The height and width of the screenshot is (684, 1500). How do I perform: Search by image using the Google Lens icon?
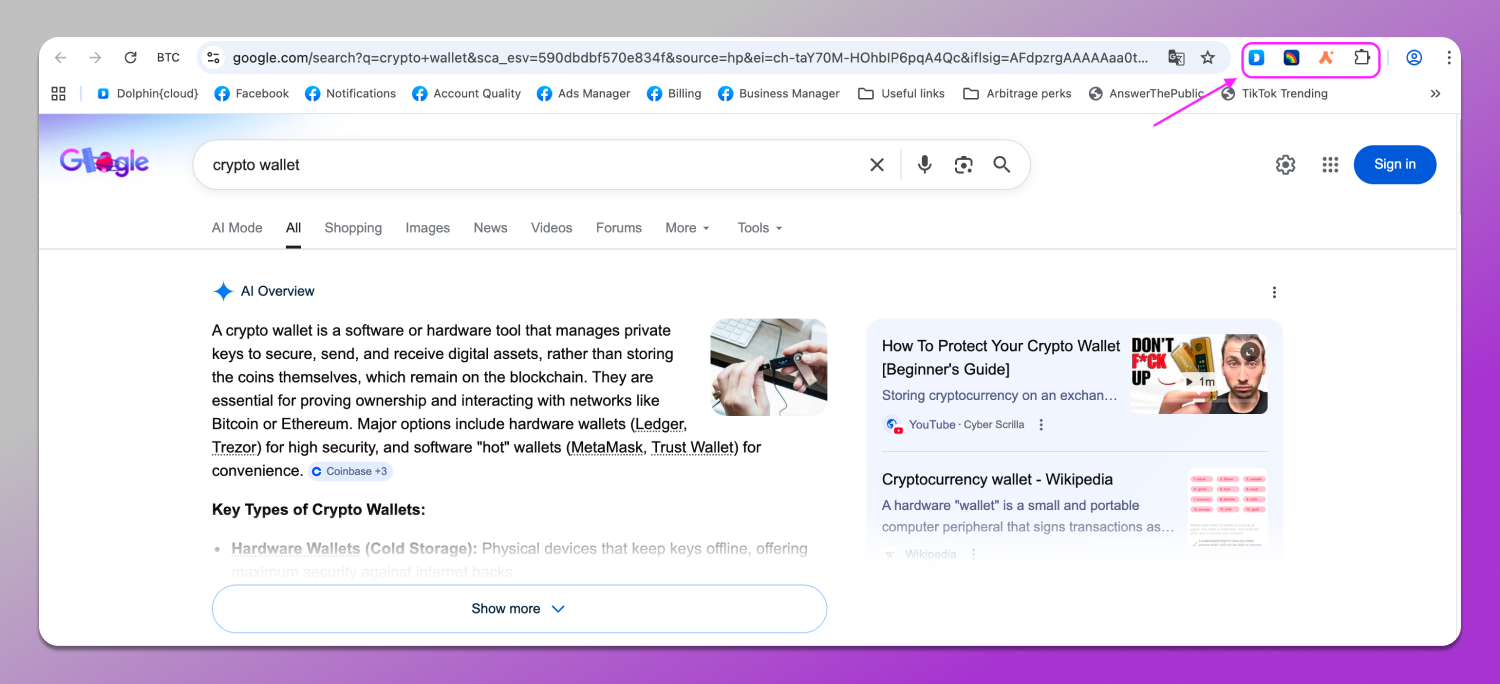click(963, 164)
